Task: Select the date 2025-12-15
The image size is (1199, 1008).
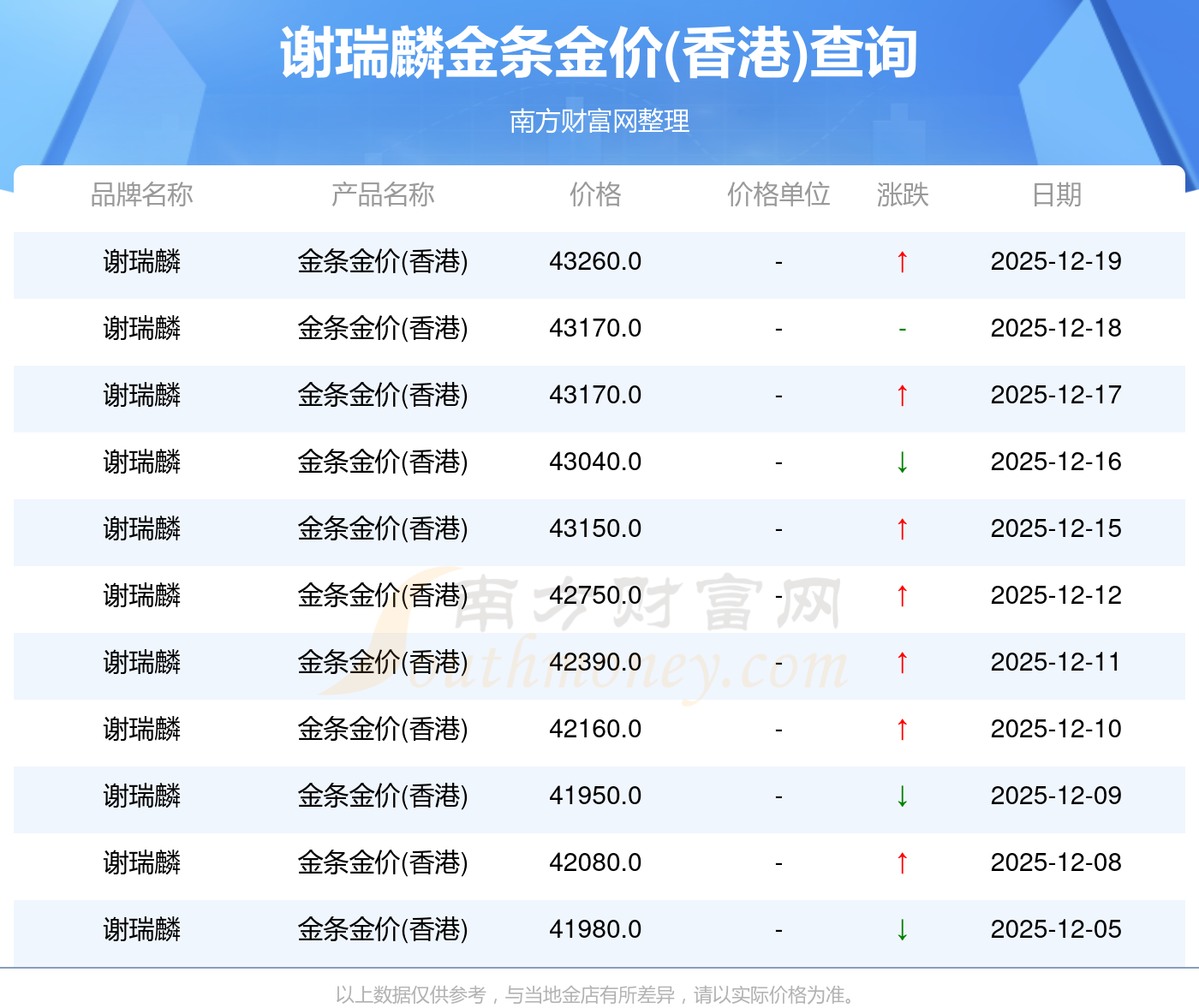Action: tap(1056, 528)
